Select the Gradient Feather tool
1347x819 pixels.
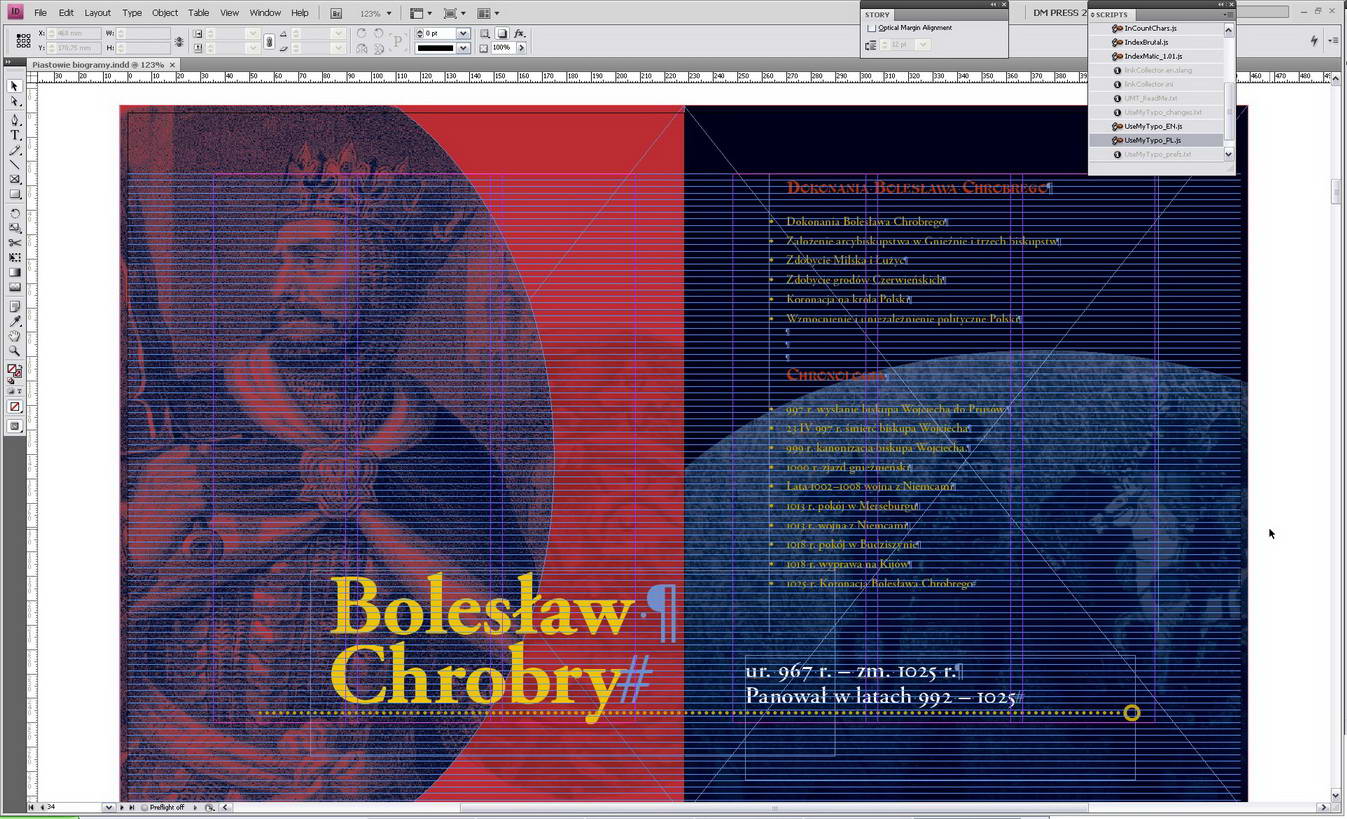tap(14, 288)
